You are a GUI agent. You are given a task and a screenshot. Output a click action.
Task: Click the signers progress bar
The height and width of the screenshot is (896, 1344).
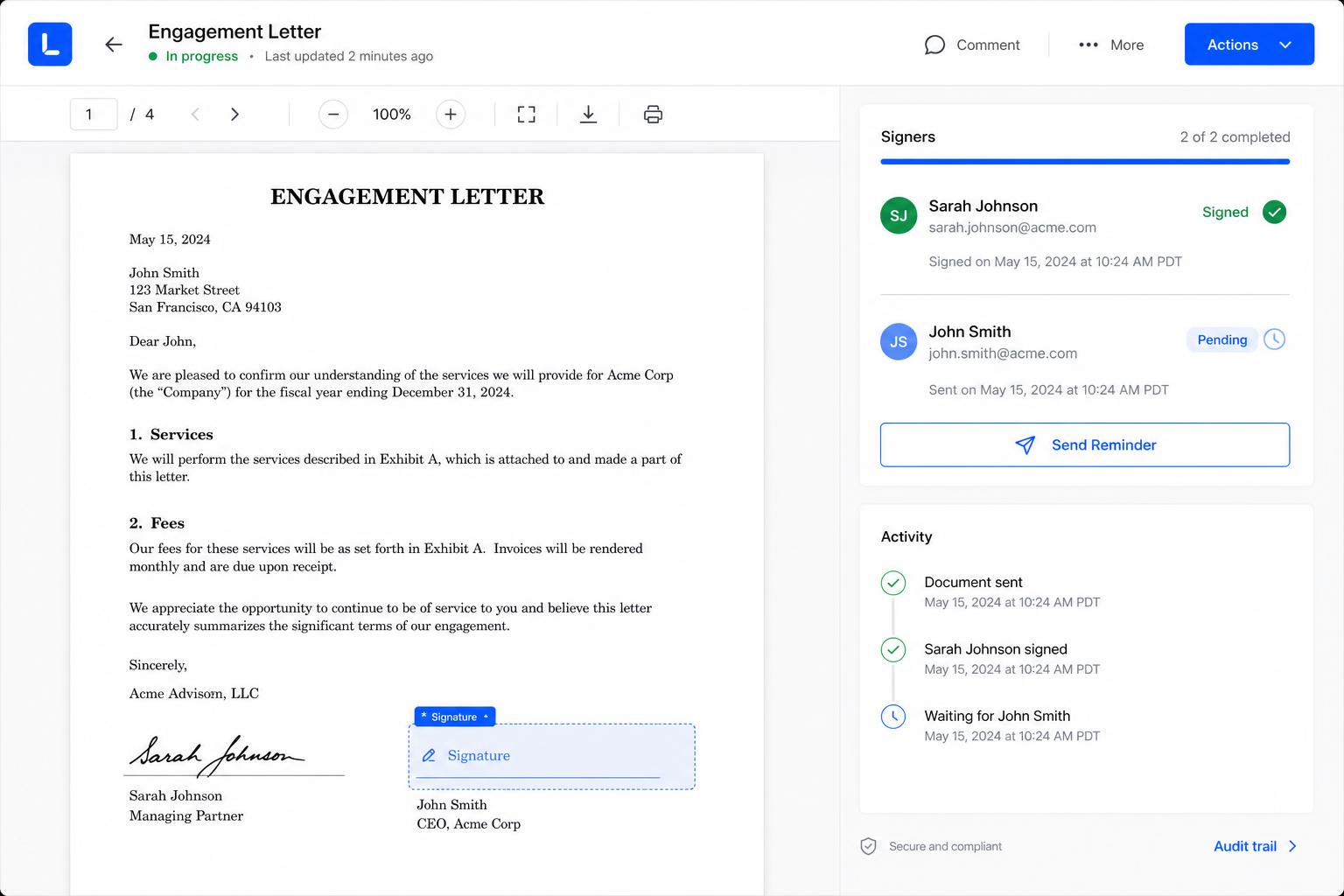click(1085, 161)
